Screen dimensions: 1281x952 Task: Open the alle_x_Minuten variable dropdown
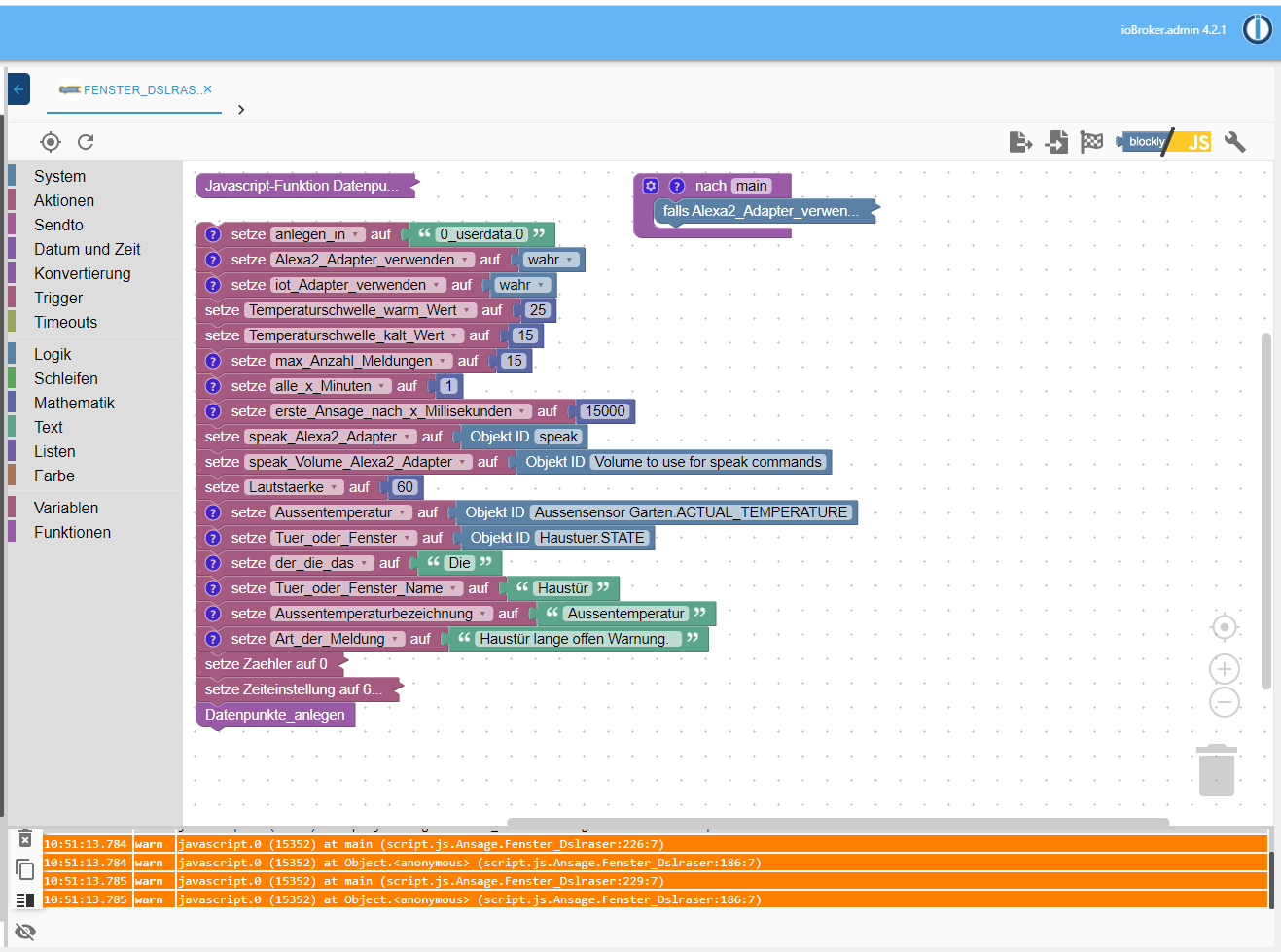331,386
